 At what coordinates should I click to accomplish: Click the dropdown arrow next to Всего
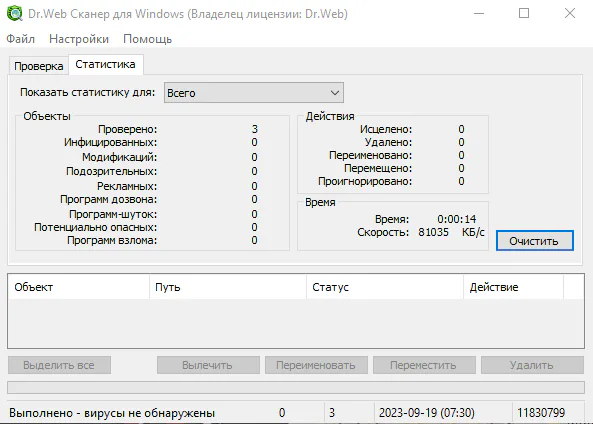[334, 93]
